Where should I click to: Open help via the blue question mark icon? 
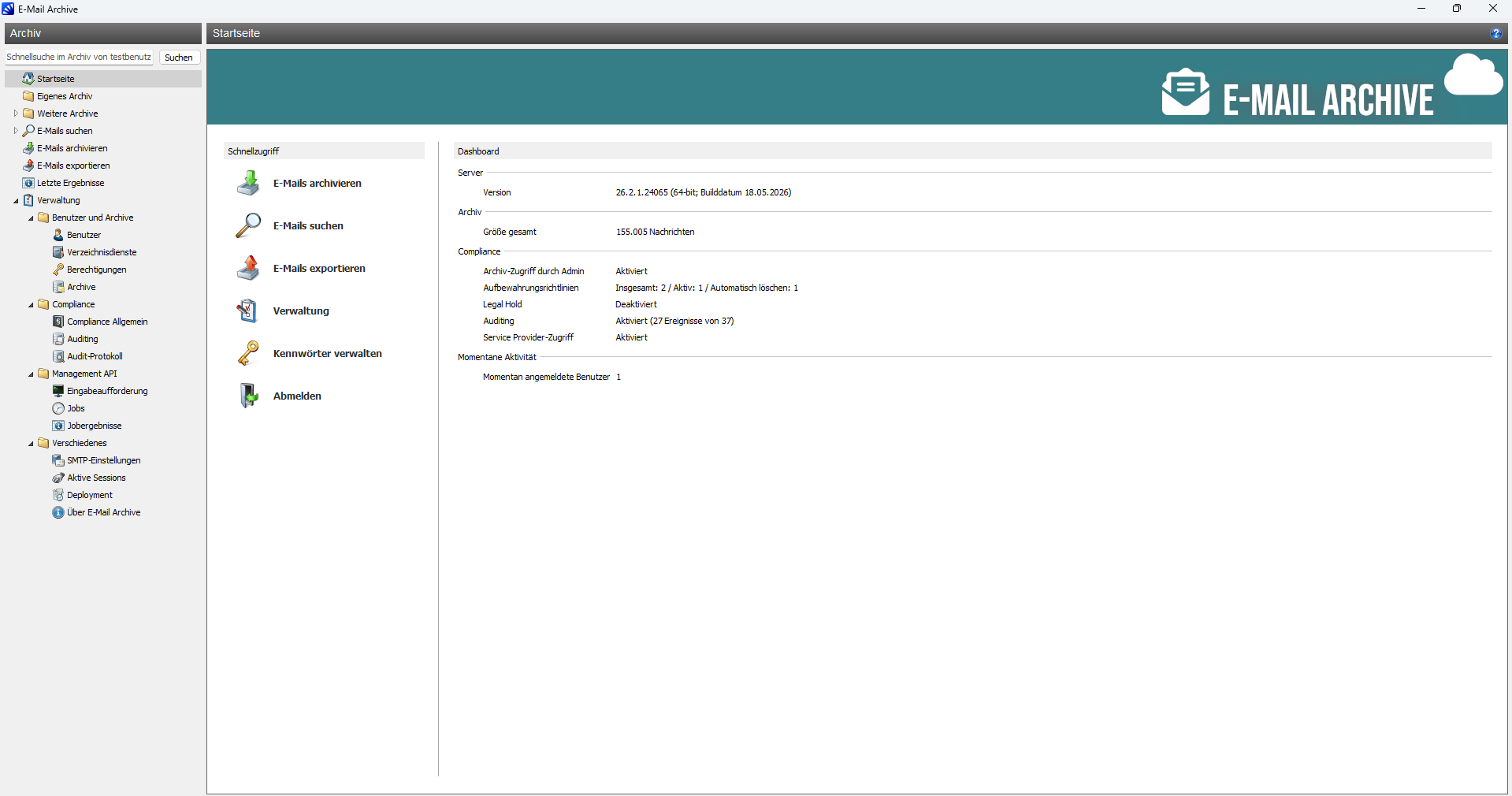click(1495, 33)
